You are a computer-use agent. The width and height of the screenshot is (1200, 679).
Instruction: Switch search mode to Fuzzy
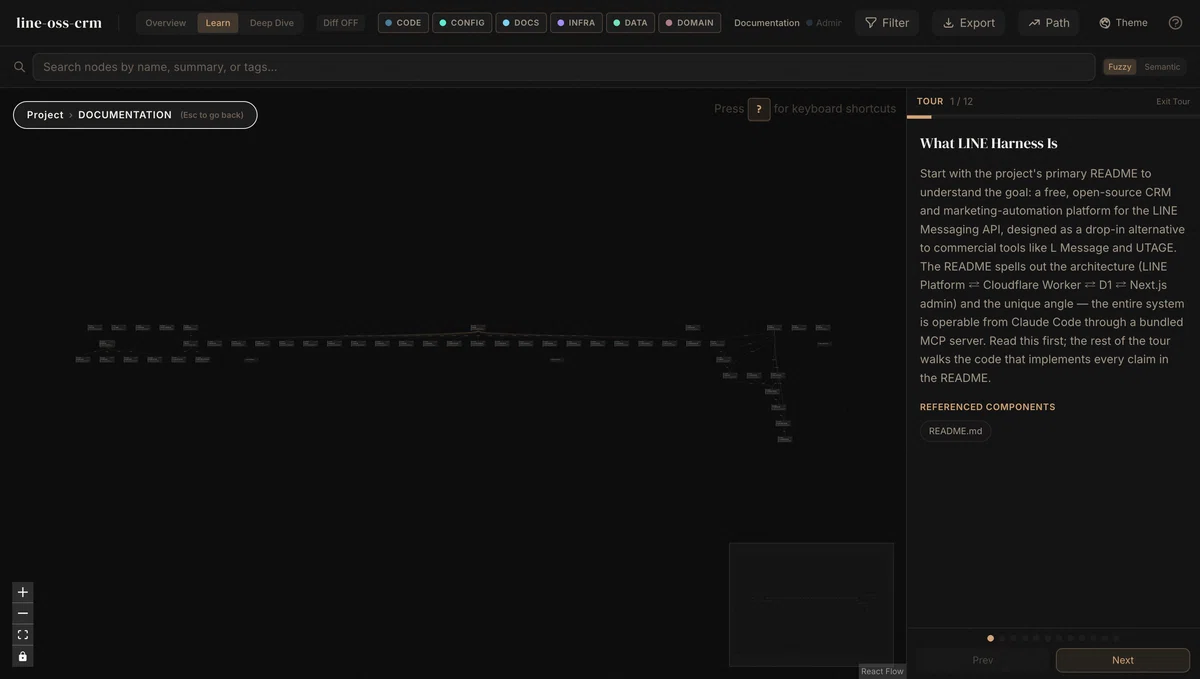pyautogui.click(x=1120, y=67)
